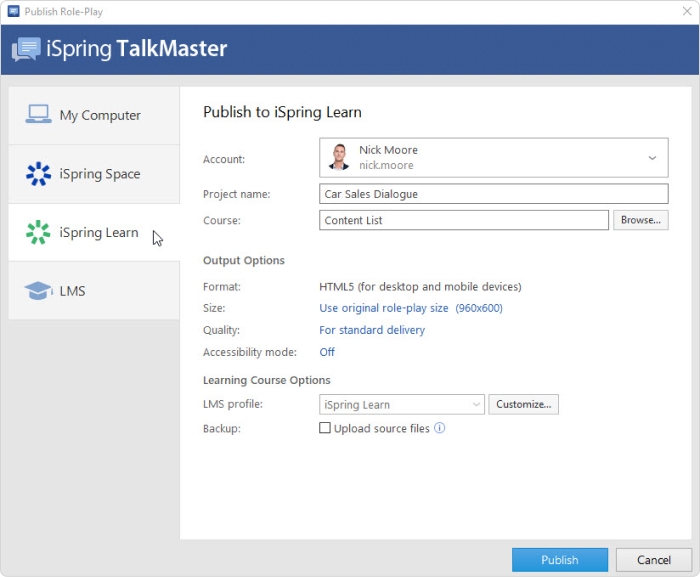
Task: Click the LMS graduation cap icon
Action: point(38,291)
